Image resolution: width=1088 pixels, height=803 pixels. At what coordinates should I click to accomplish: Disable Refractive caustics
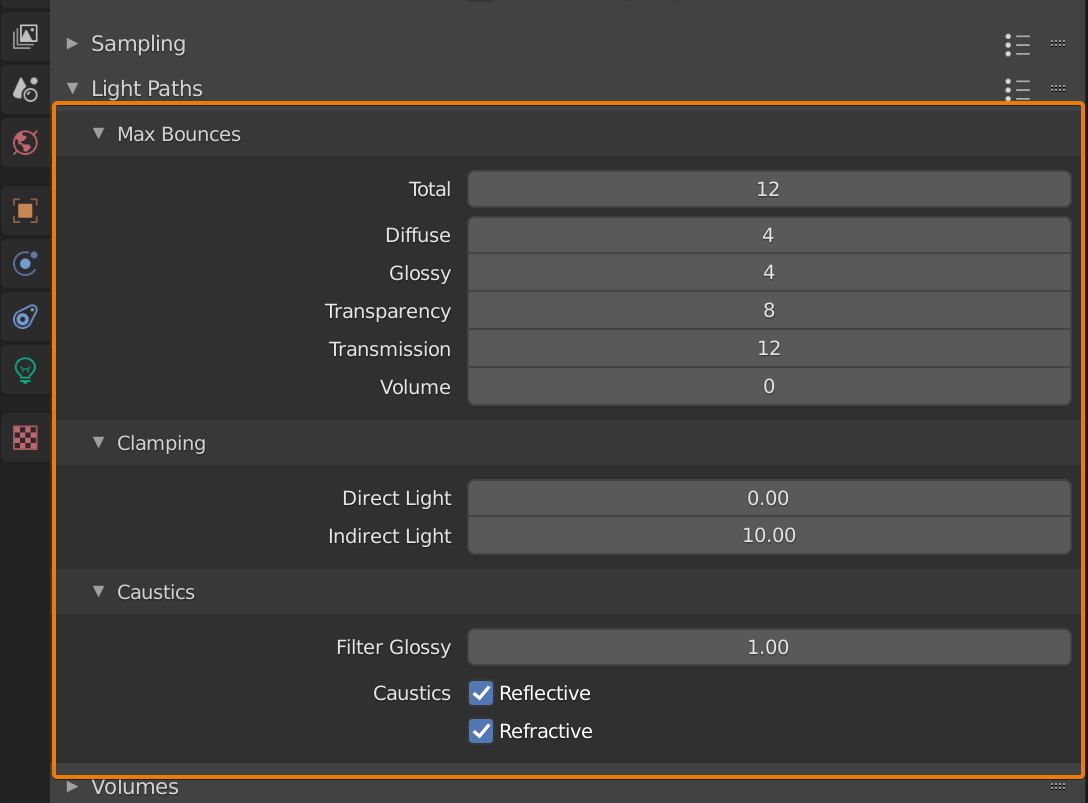pos(481,731)
